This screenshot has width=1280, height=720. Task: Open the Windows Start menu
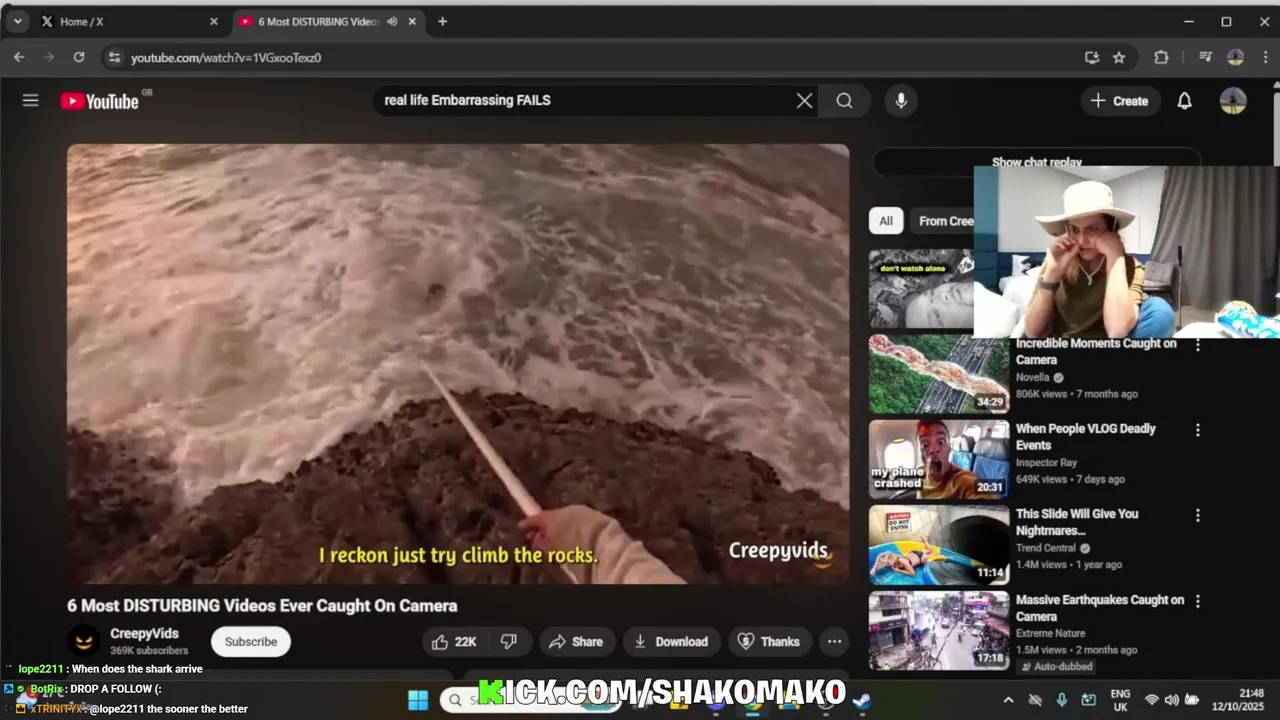pos(418,700)
